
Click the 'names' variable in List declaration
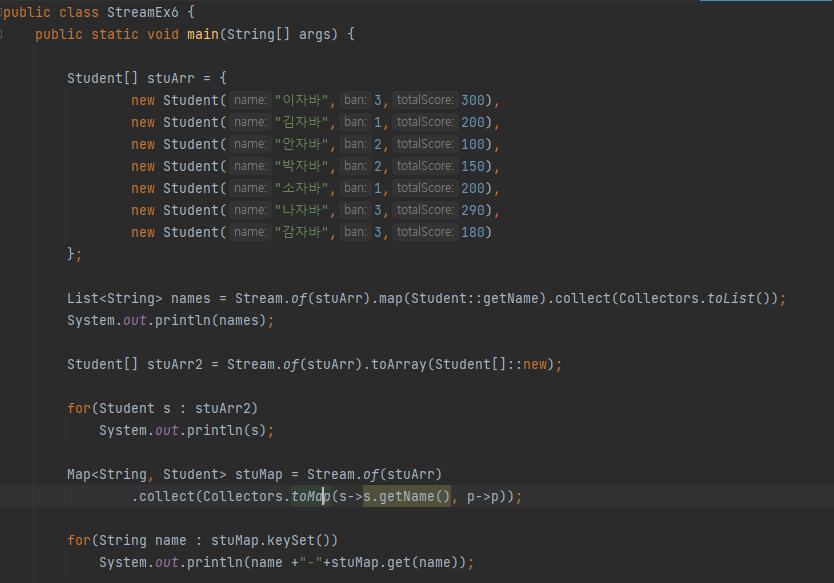coord(190,298)
